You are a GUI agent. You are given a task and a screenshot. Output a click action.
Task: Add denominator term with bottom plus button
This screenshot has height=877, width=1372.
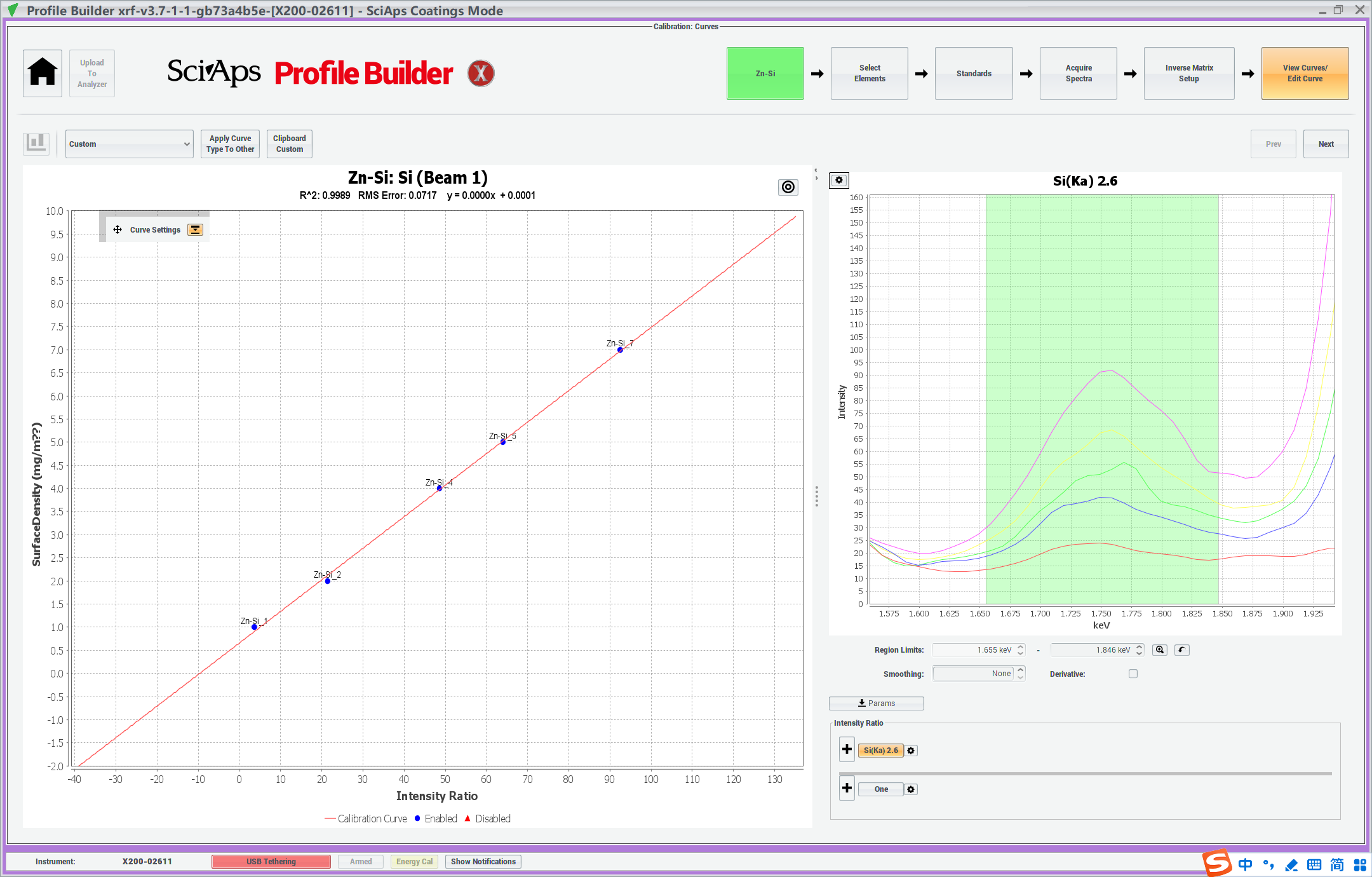click(x=847, y=788)
